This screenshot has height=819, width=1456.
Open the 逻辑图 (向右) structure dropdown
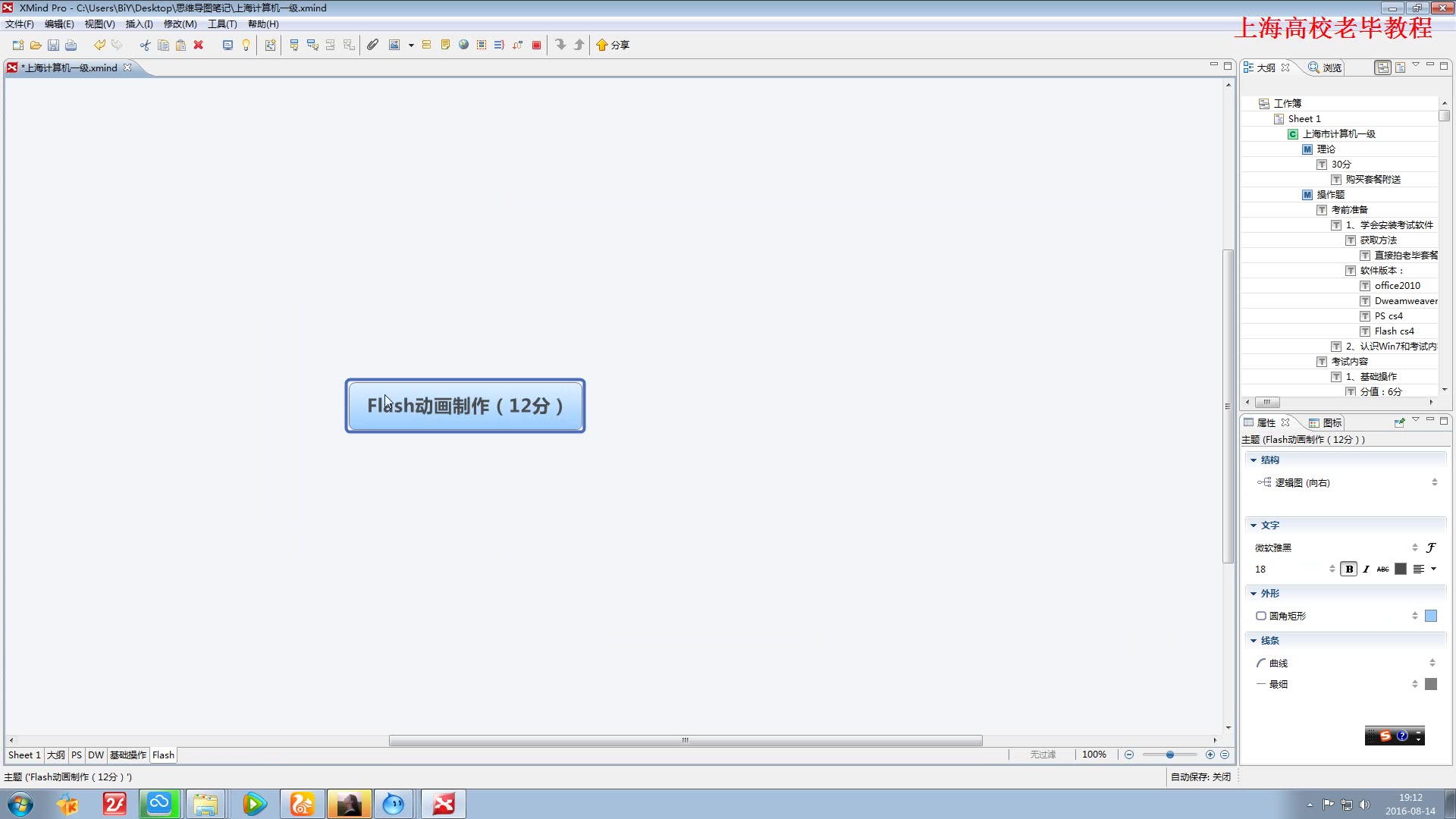point(1347,482)
